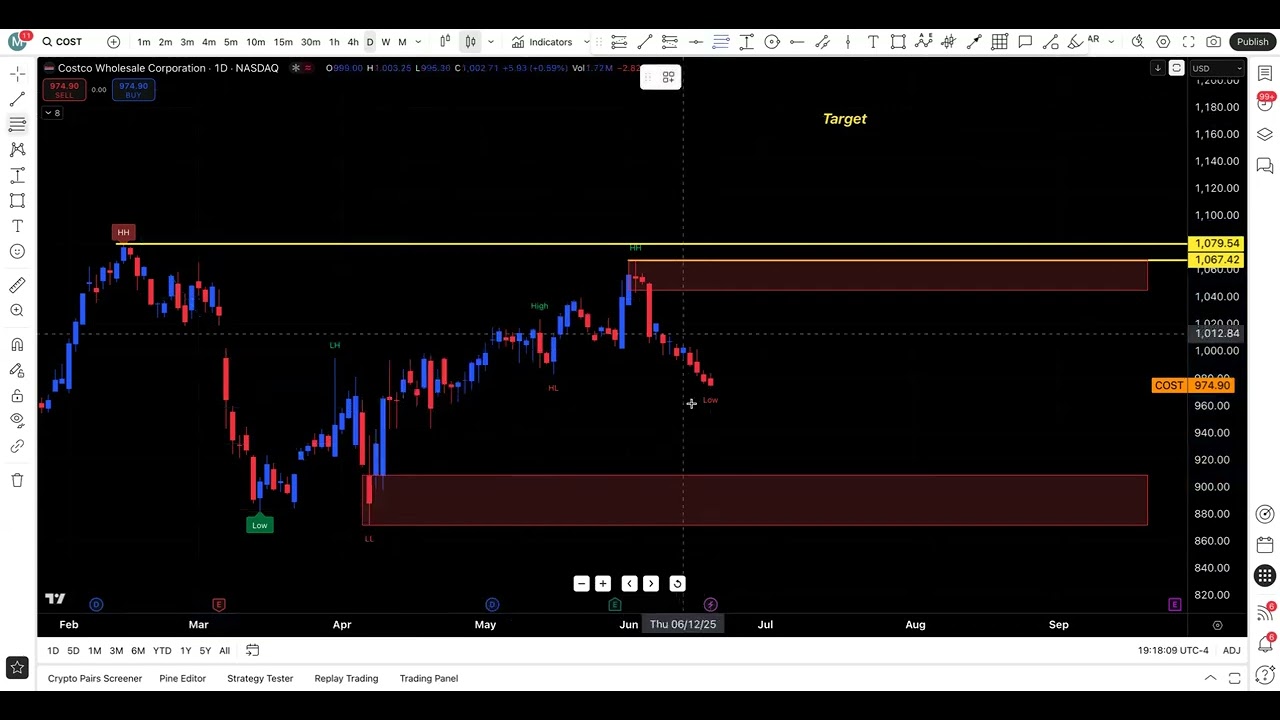The image size is (1280, 720).
Task: Expand the chart style dropdown
Action: [x=490, y=42]
